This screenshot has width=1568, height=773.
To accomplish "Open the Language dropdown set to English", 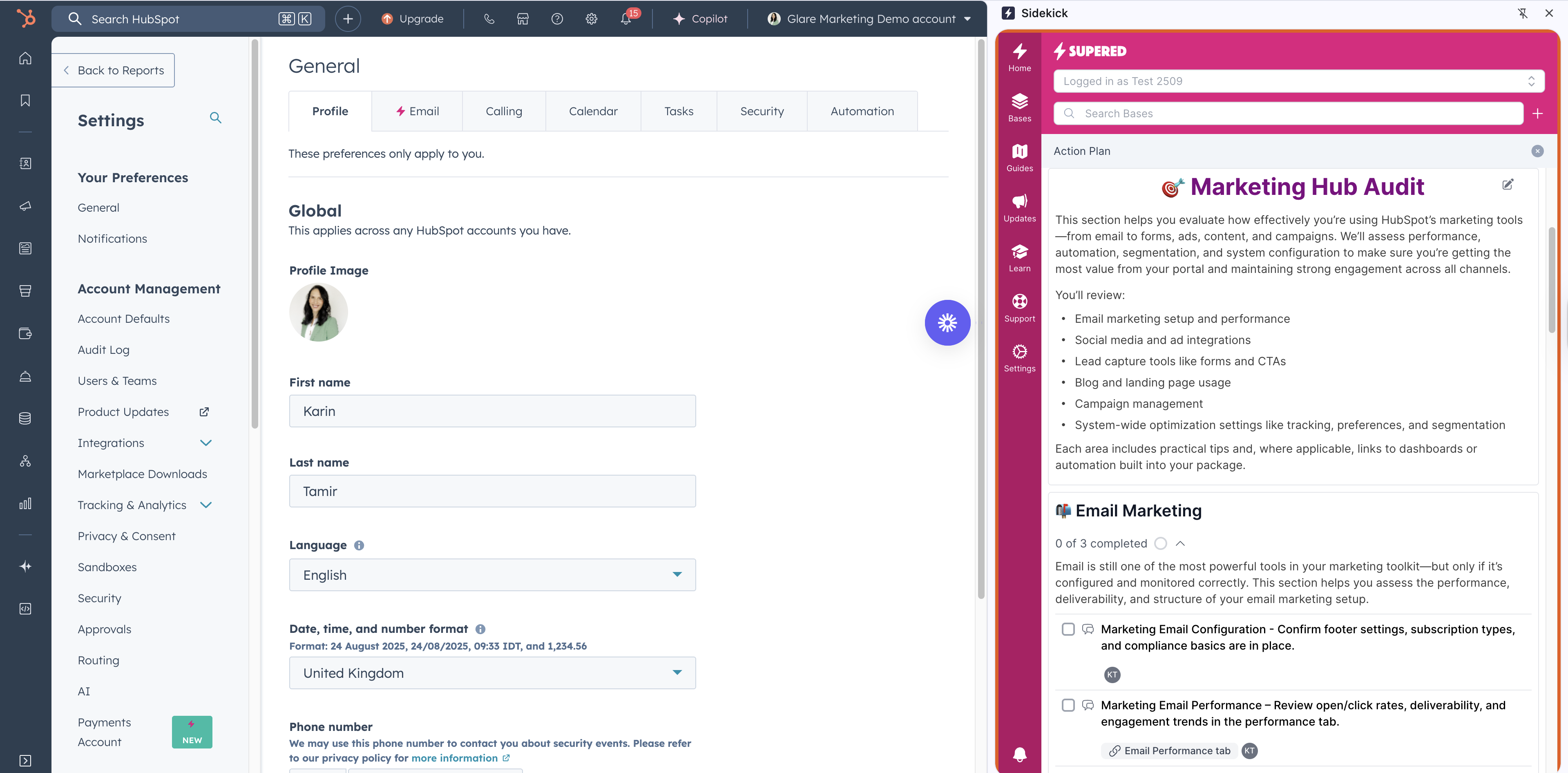I will pyautogui.click(x=492, y=575).
